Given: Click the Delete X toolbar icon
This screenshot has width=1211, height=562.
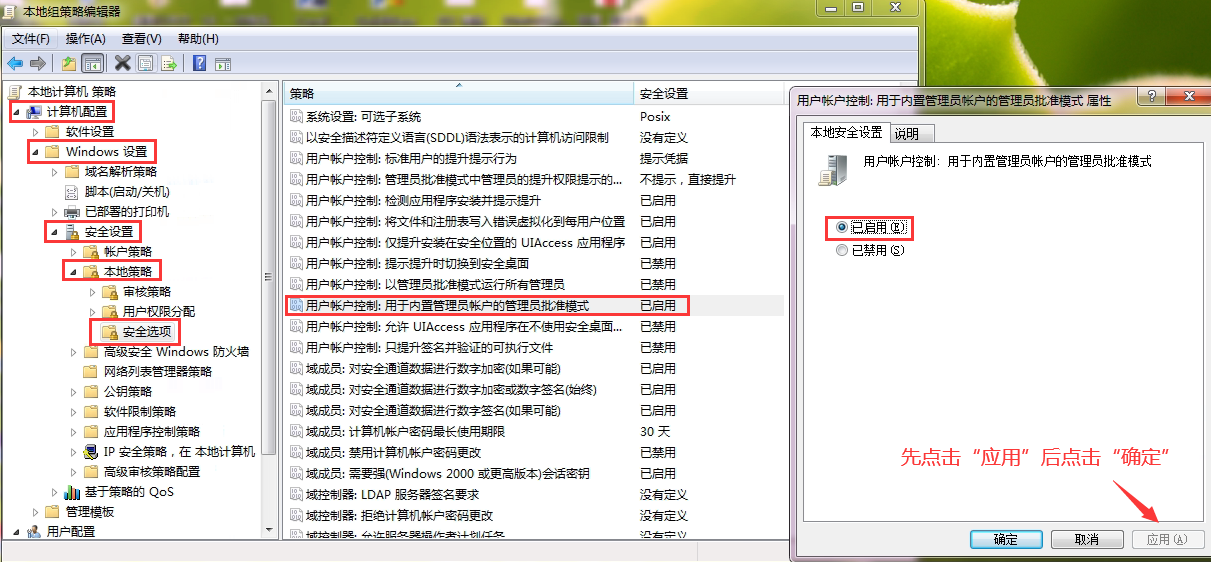Looking at the screenshot, I should (122, 64).
